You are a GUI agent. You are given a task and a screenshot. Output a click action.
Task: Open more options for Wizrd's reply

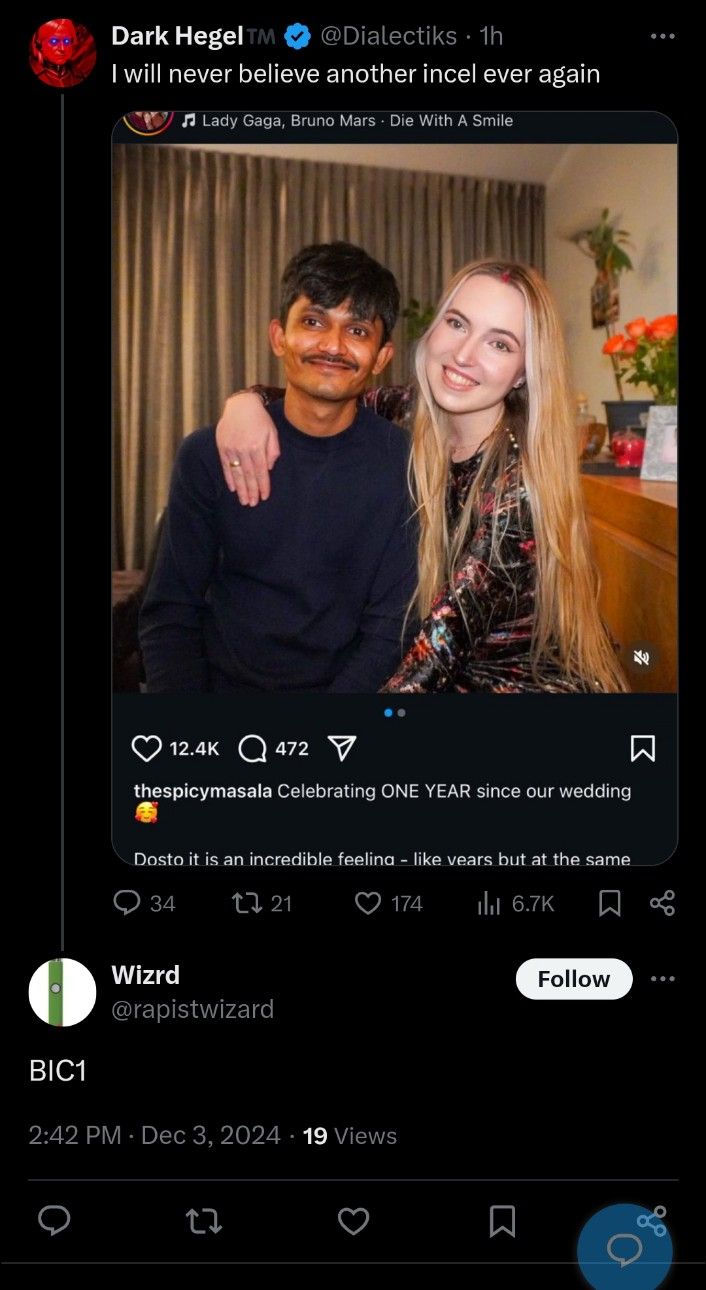662,978
